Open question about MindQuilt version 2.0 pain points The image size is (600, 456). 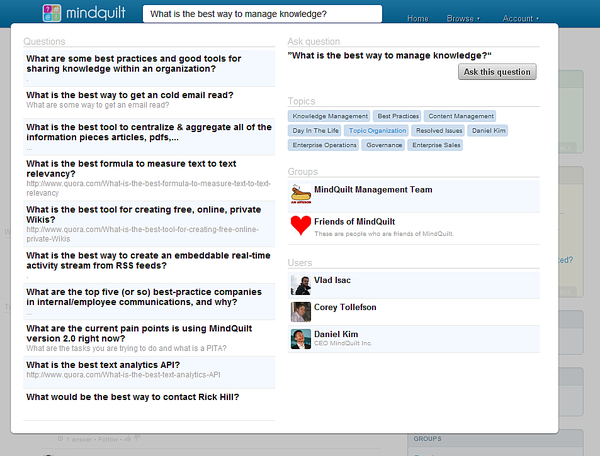tap(139, 333)
